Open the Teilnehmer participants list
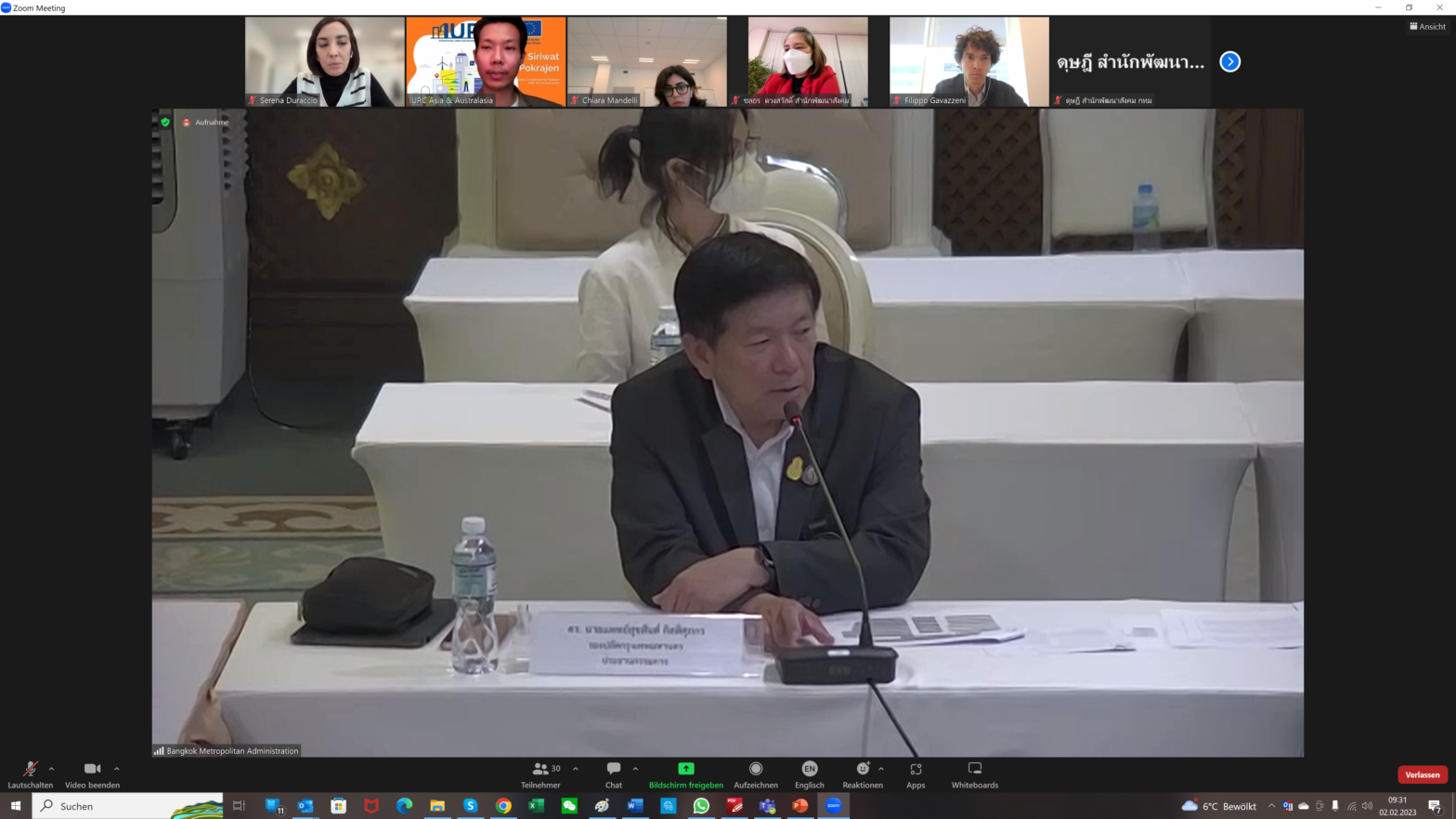The height and width of the screenshot is (819, 1456). (541, 770)
